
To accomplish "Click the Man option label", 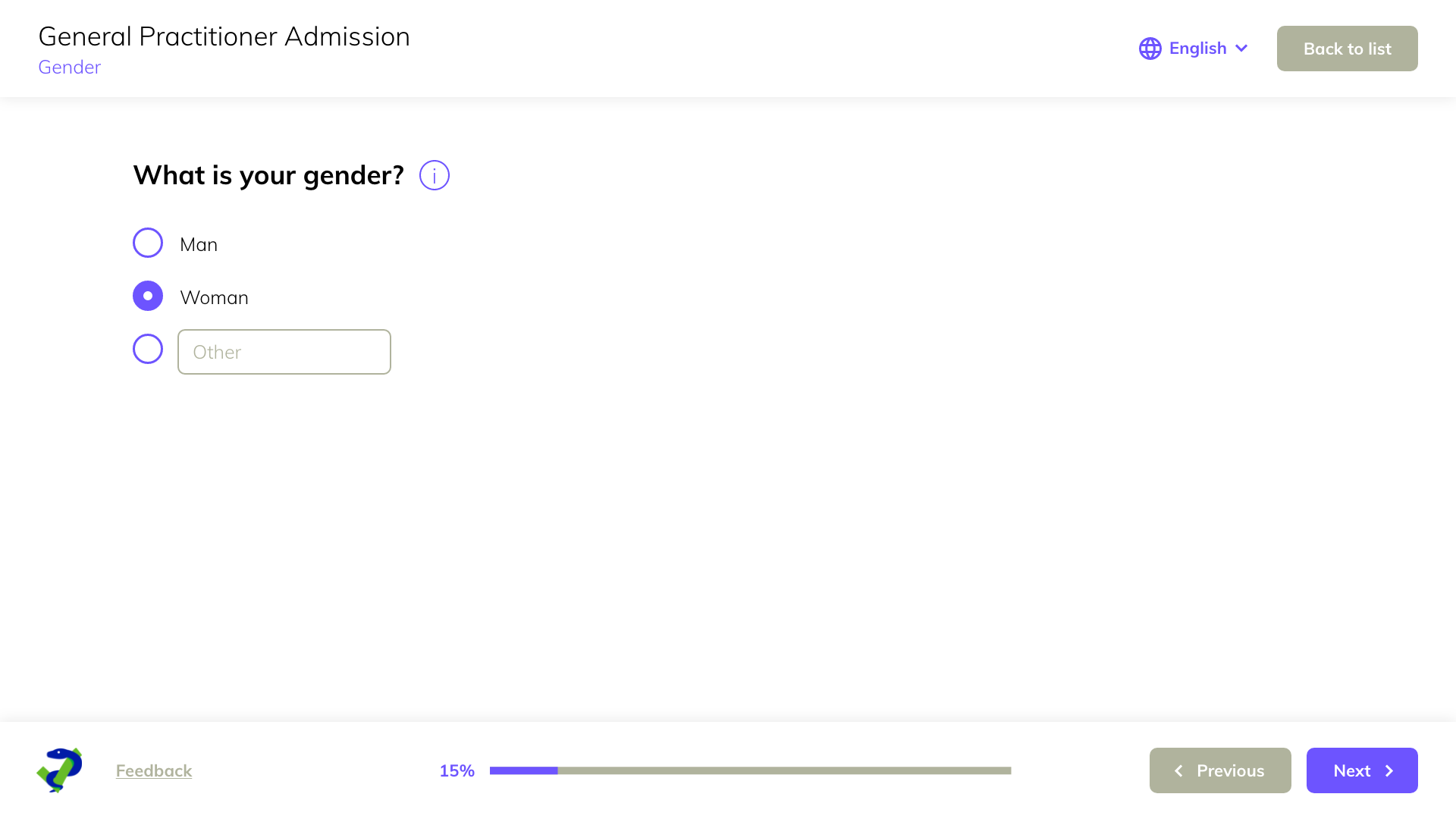I will [199, 244].
